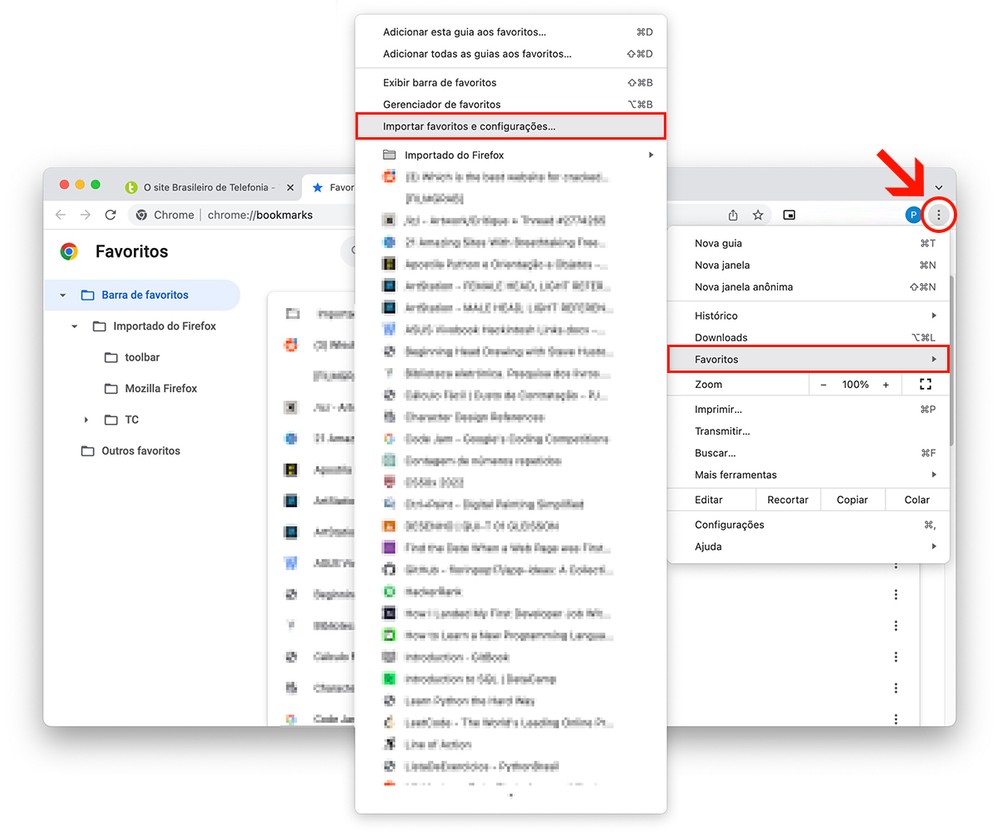Click the browser back arrow

pos(60,215)
